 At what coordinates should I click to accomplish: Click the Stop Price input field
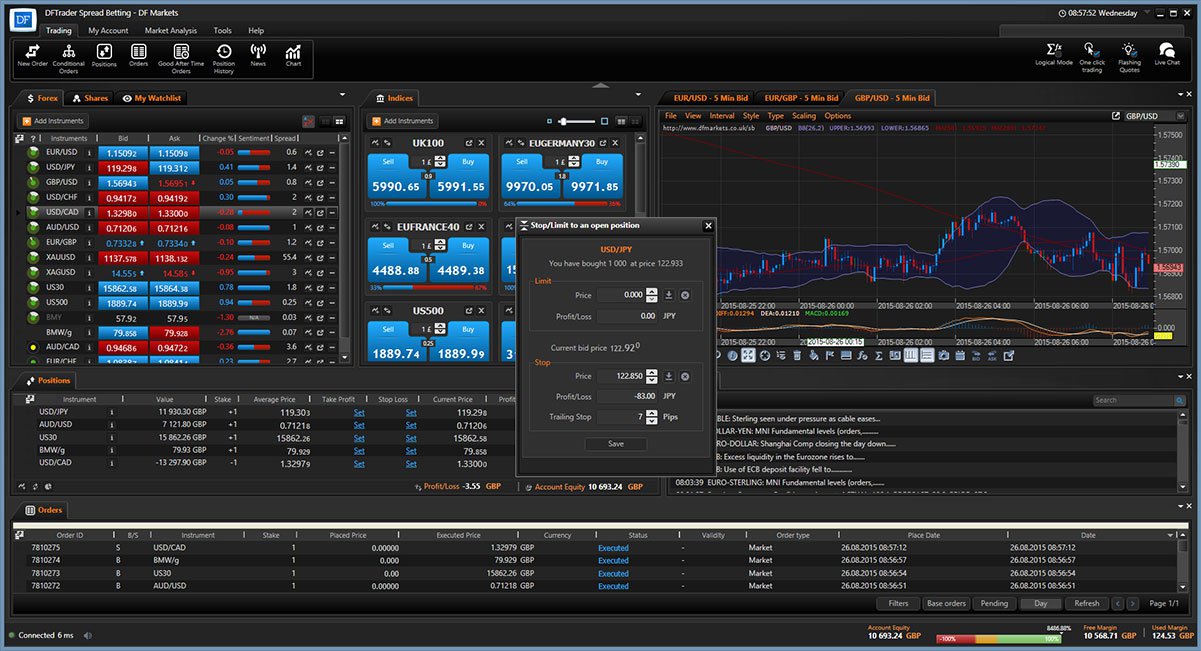point(619,377)
